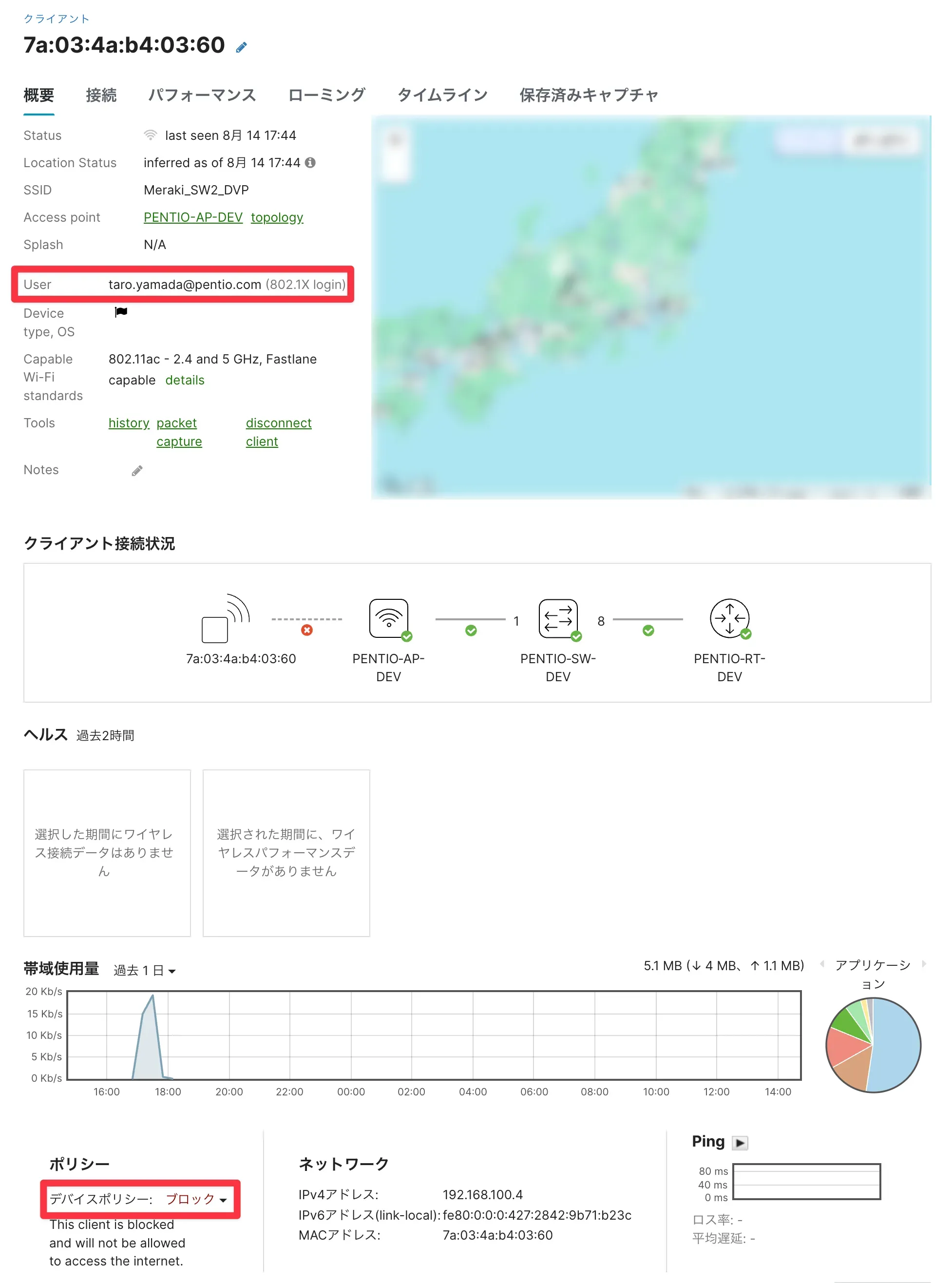952x1283 pixels.
Task: Click the red error icon on wireless link
Action: point(307,630)
